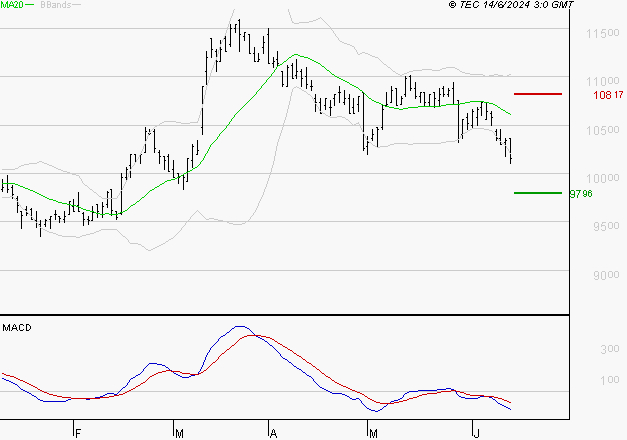
Task: Click the TEC 14/6/2024 timestamp text
Action: point(511,5)
